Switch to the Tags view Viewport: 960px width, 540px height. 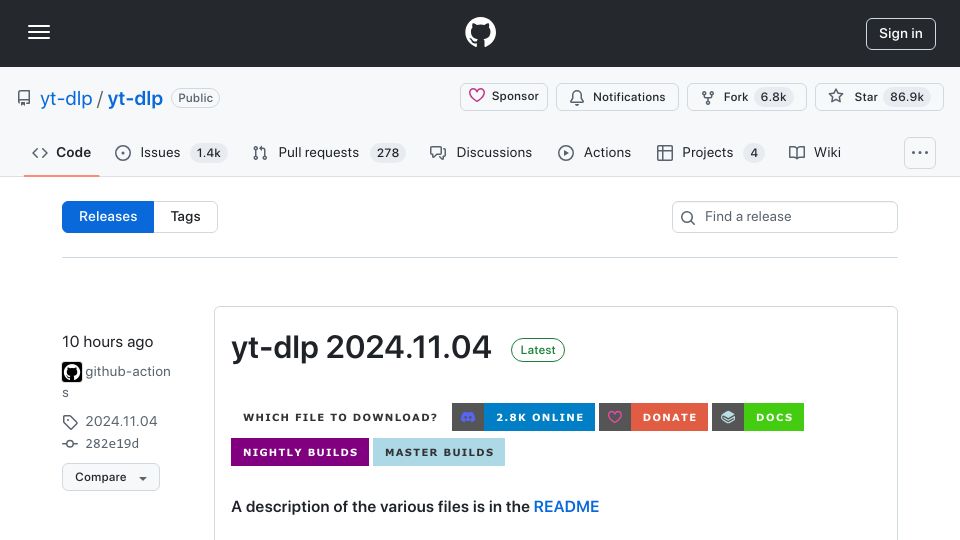pyautogui.click(x=186, y=217)
